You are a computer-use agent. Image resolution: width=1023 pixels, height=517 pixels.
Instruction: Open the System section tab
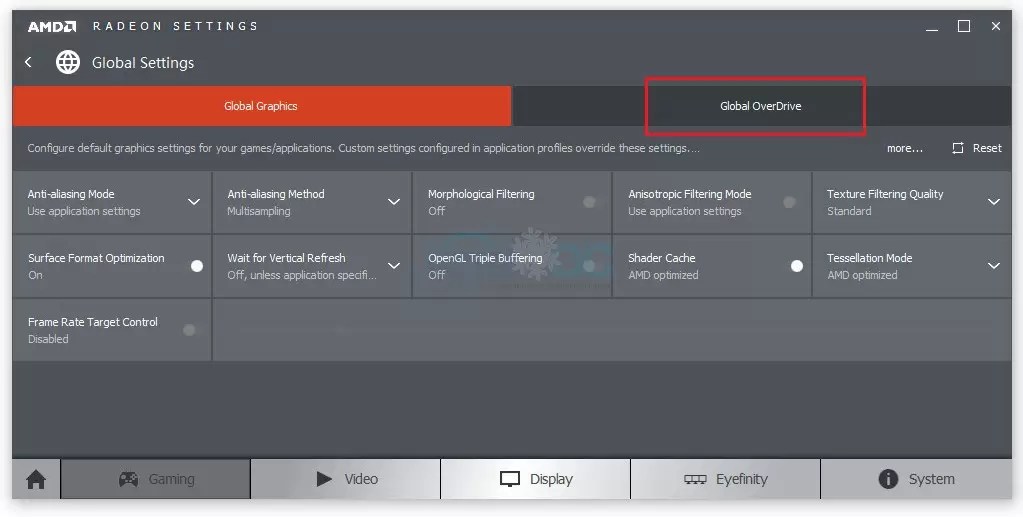[916, 479]
